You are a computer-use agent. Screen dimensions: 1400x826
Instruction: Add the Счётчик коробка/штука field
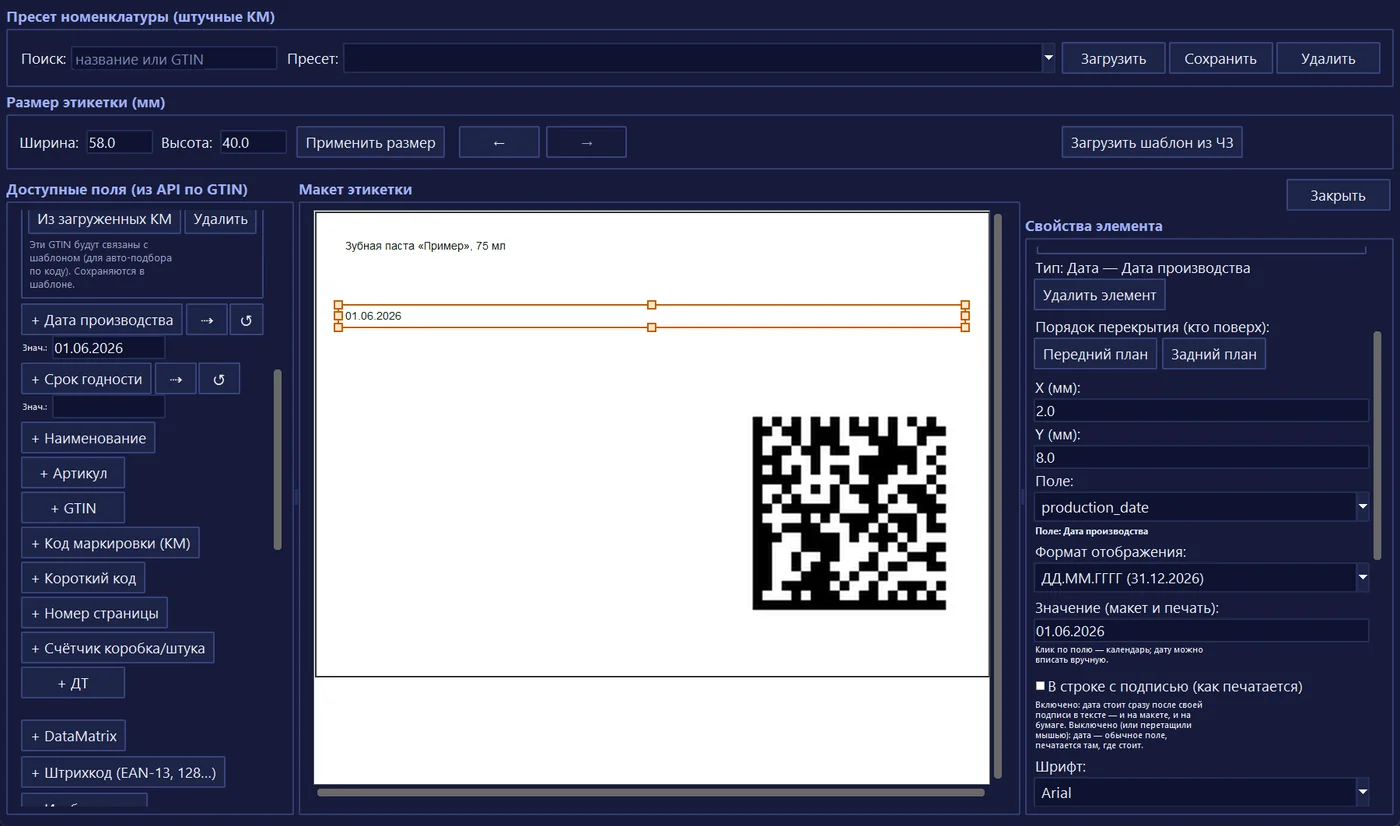pyautogui.click(x=118, y=648)
